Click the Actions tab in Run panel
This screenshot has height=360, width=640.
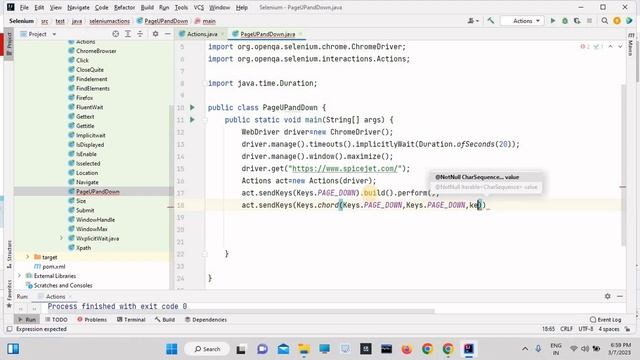pyautogui.click(x=55, y=297)
